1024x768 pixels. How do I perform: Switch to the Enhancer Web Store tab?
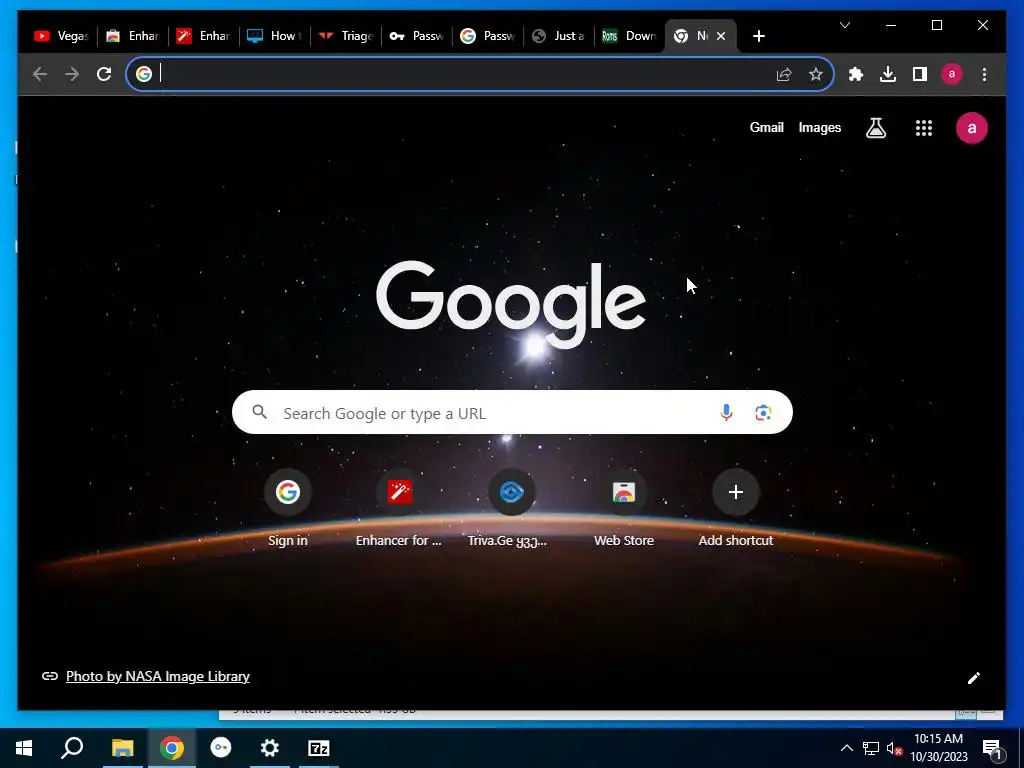pos(133,36)
